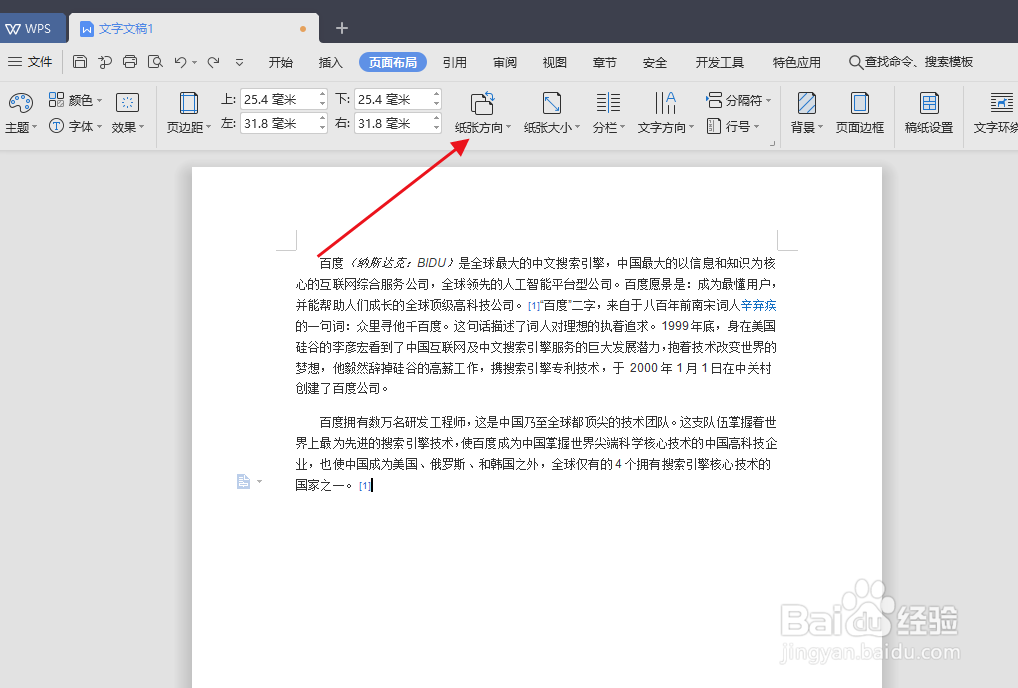The height and width of the screenshot is (688, 1018).
Task: Open the 分隔符 breaks dropdown
Action: (x=738, y=100)
